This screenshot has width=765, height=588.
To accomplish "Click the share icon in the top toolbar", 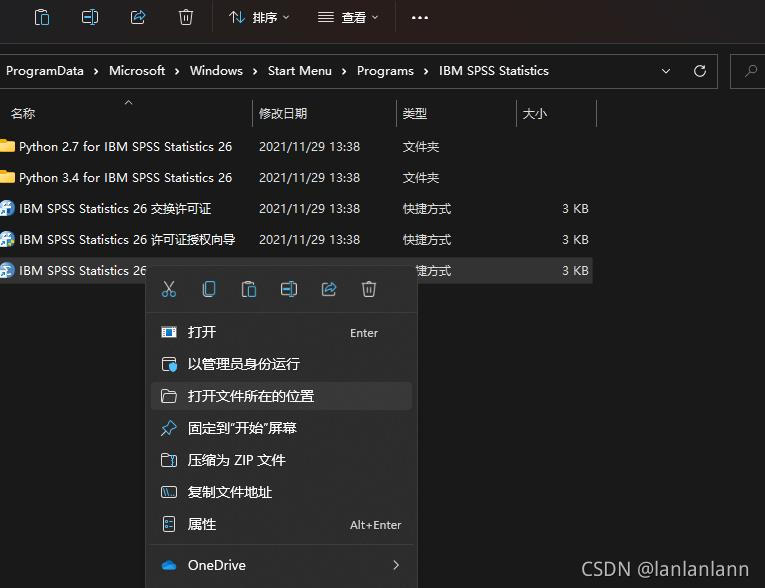I will point(138,18).
